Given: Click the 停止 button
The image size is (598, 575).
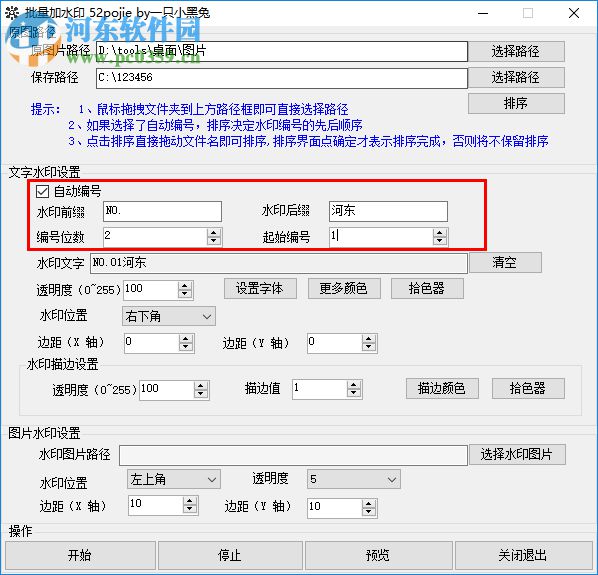Looking at the screenshot, I should click(230, 555).
